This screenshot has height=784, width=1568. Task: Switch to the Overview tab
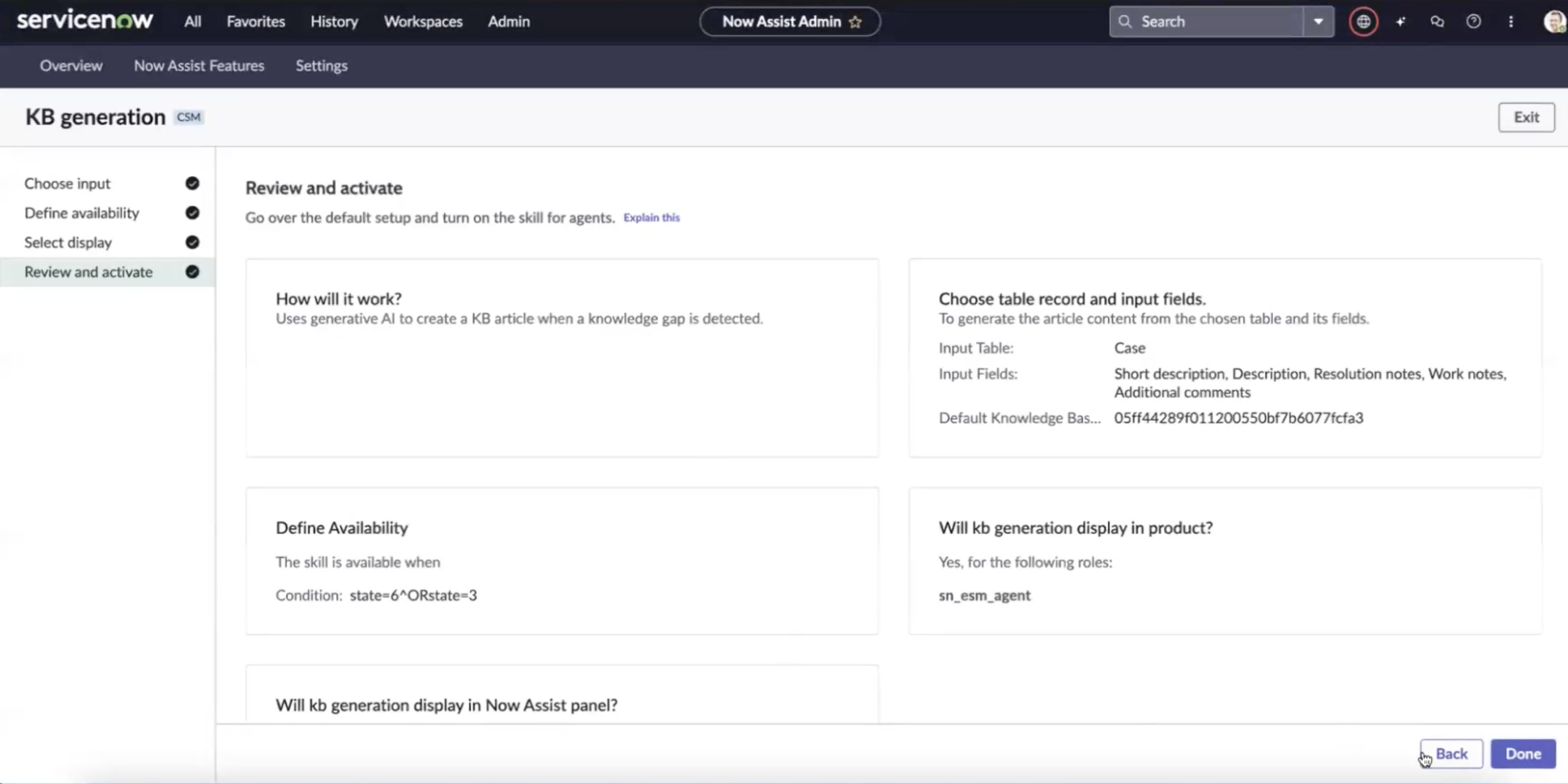(x=71, y=65)
